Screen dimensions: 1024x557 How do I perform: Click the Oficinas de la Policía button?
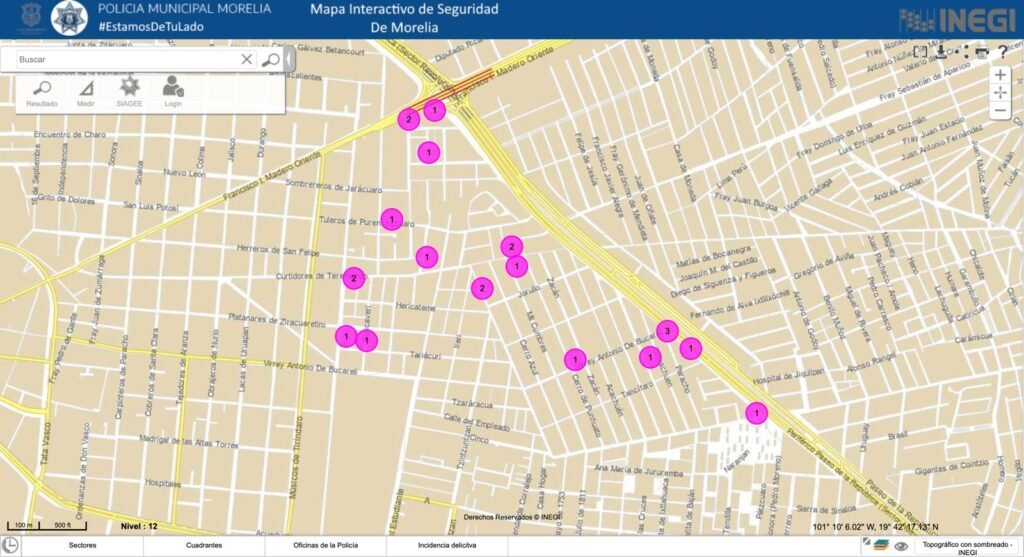point(325,546)
